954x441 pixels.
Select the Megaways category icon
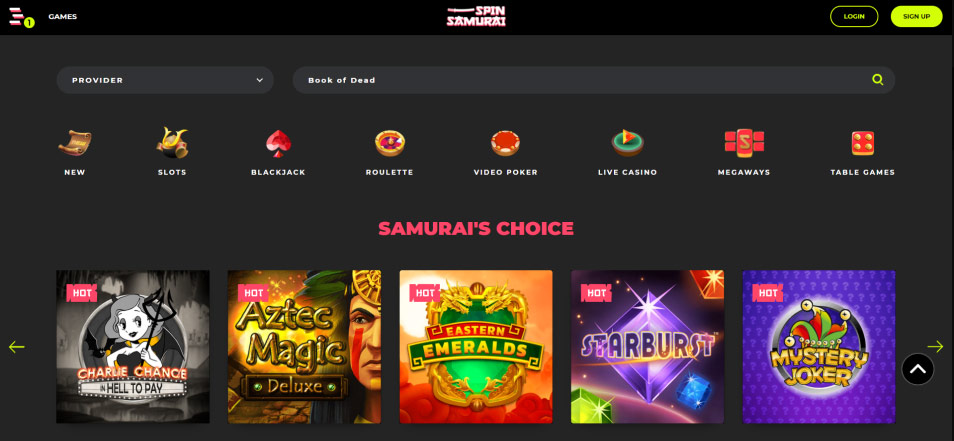[744, 143]
